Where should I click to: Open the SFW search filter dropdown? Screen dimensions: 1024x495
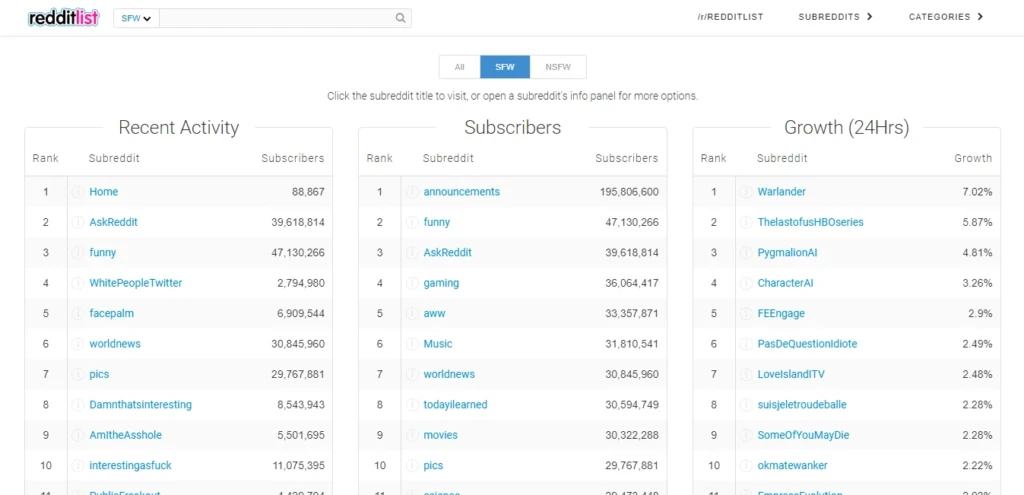point(136,18)
